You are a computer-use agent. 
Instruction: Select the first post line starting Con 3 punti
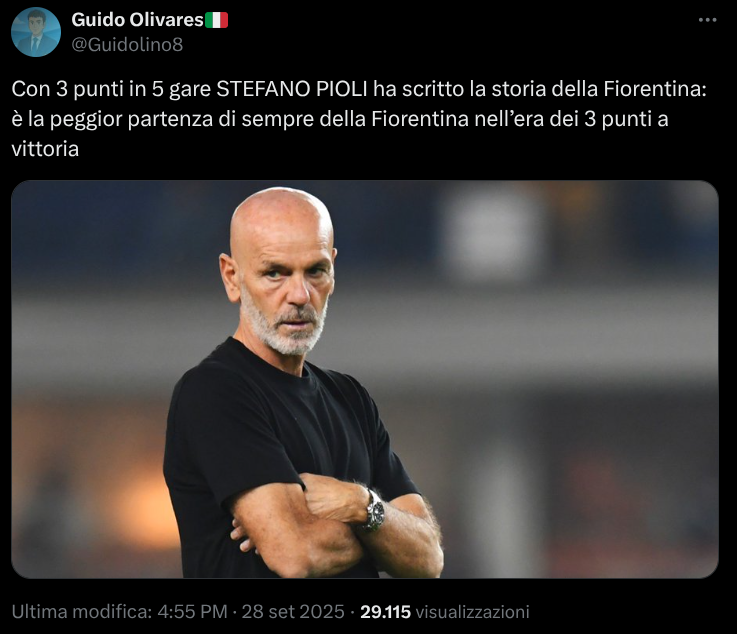359,89
